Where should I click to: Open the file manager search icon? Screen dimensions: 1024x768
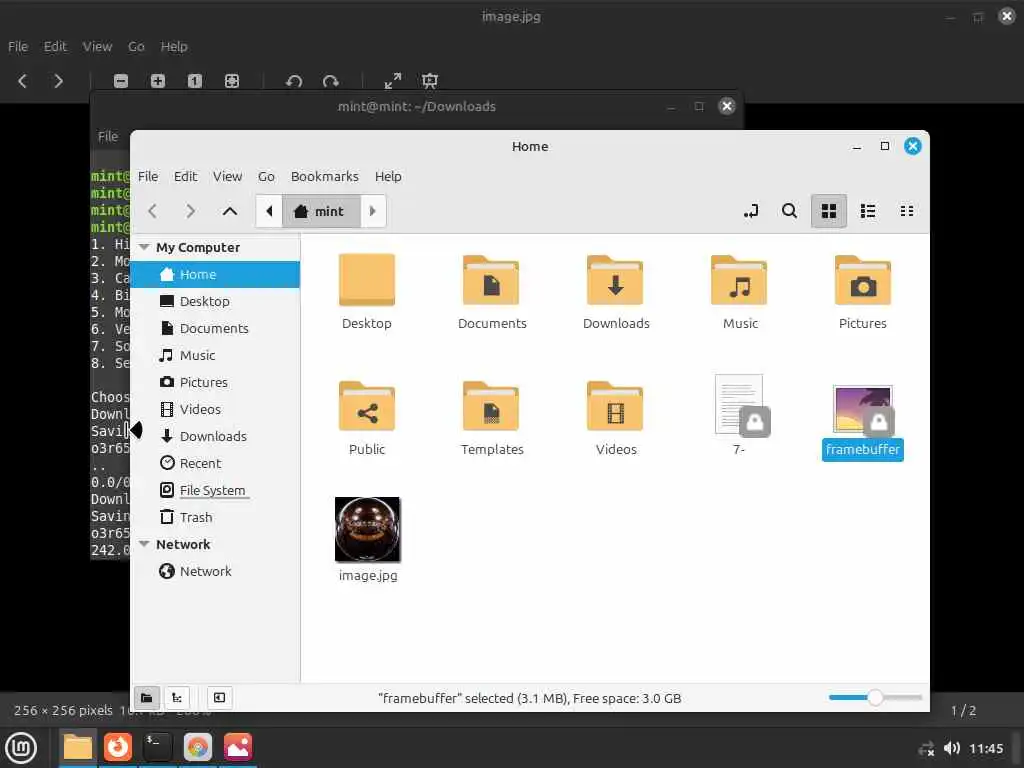[x=790, y=211]
